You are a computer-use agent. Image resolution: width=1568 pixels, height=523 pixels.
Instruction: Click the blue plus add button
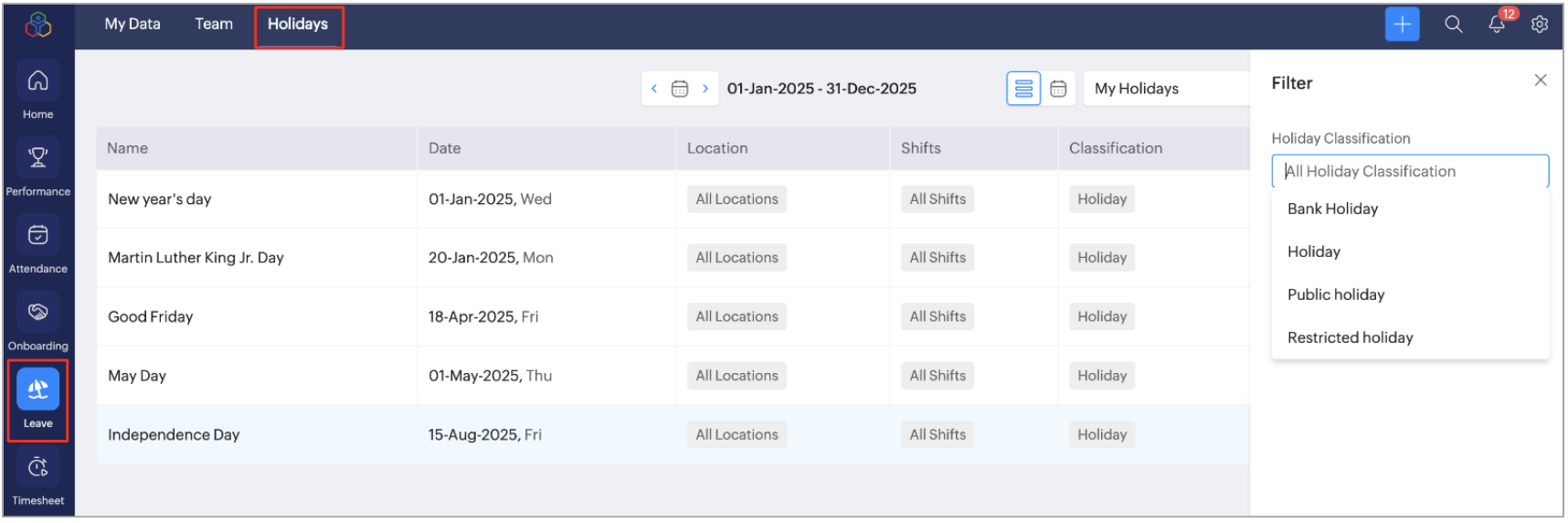click(x=1402, y=25)
